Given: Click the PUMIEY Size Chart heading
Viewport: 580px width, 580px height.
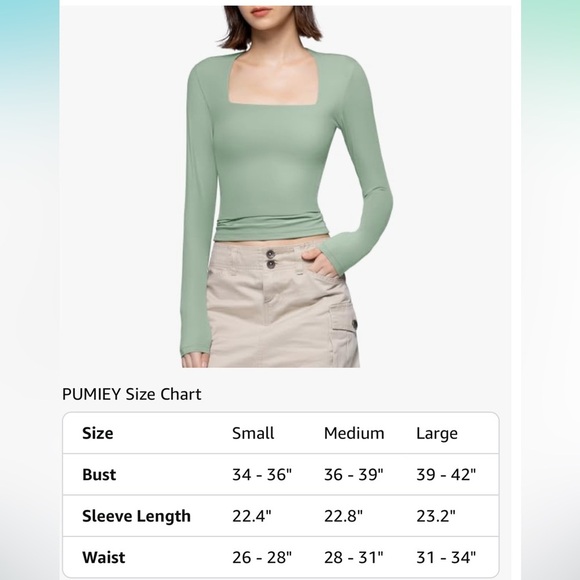Looking at the screenshot, I should pos(132,394).
